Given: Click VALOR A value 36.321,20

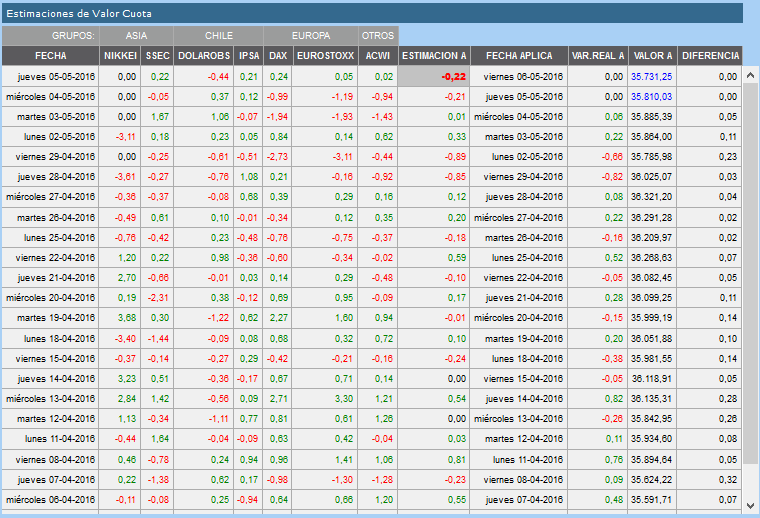Looking at the screenshot, I should (x=651, y=197).
